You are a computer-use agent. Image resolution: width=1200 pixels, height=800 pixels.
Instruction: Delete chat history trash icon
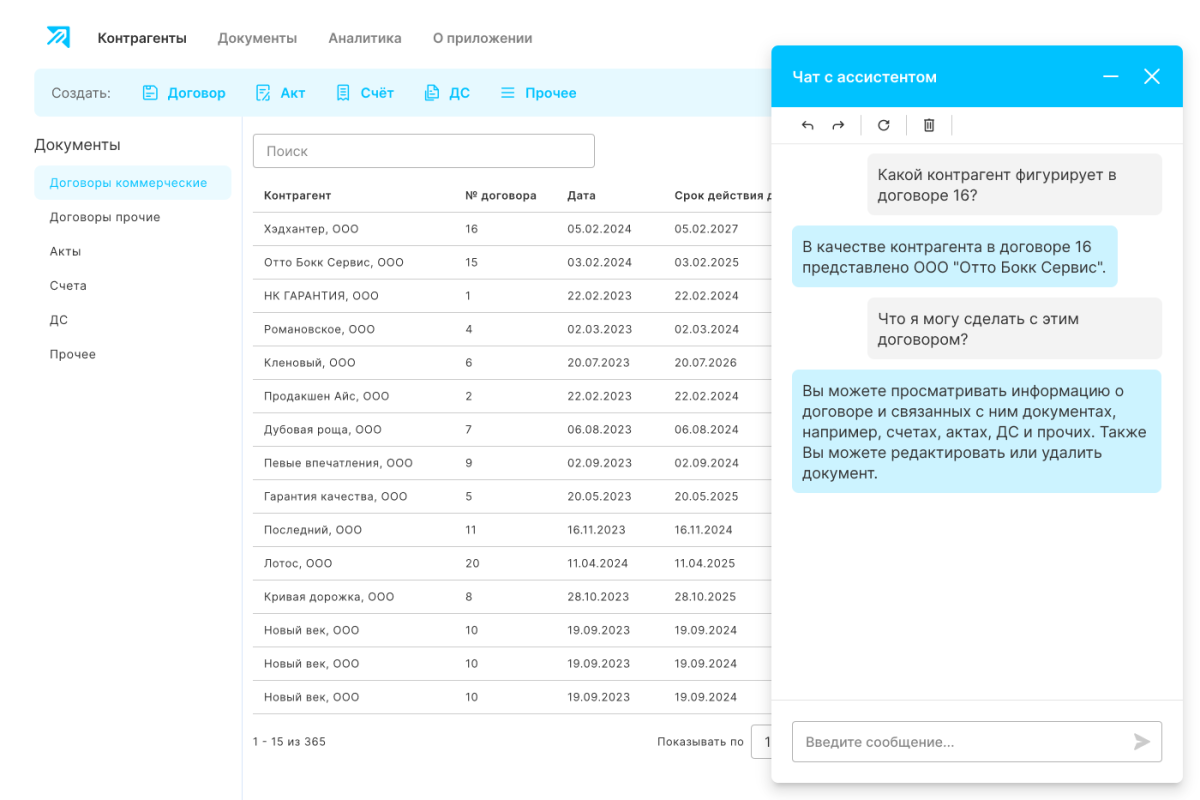(929, 125)
